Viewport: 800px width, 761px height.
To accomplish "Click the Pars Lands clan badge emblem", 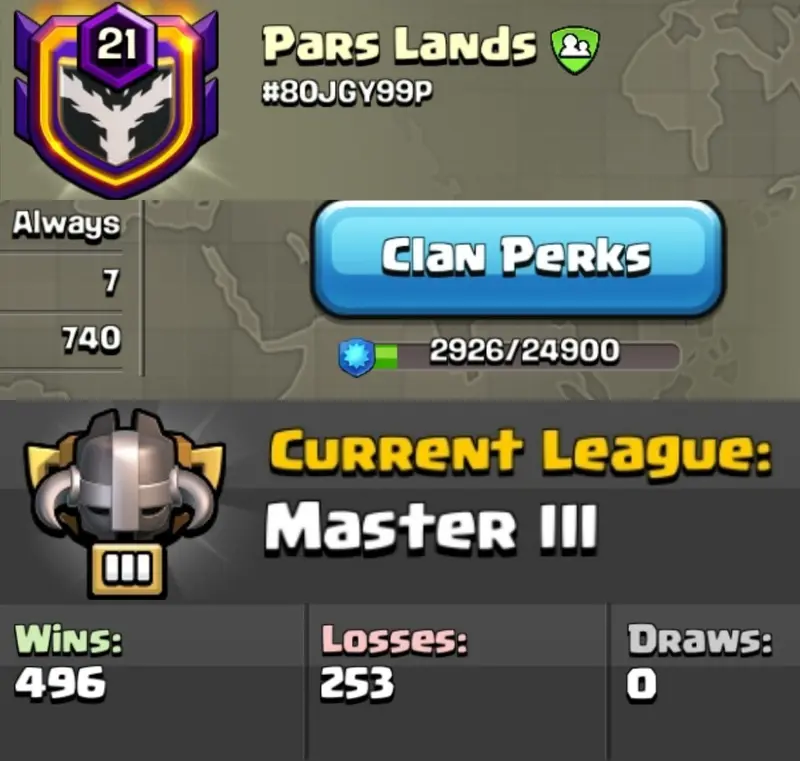I will pos(116,102).
